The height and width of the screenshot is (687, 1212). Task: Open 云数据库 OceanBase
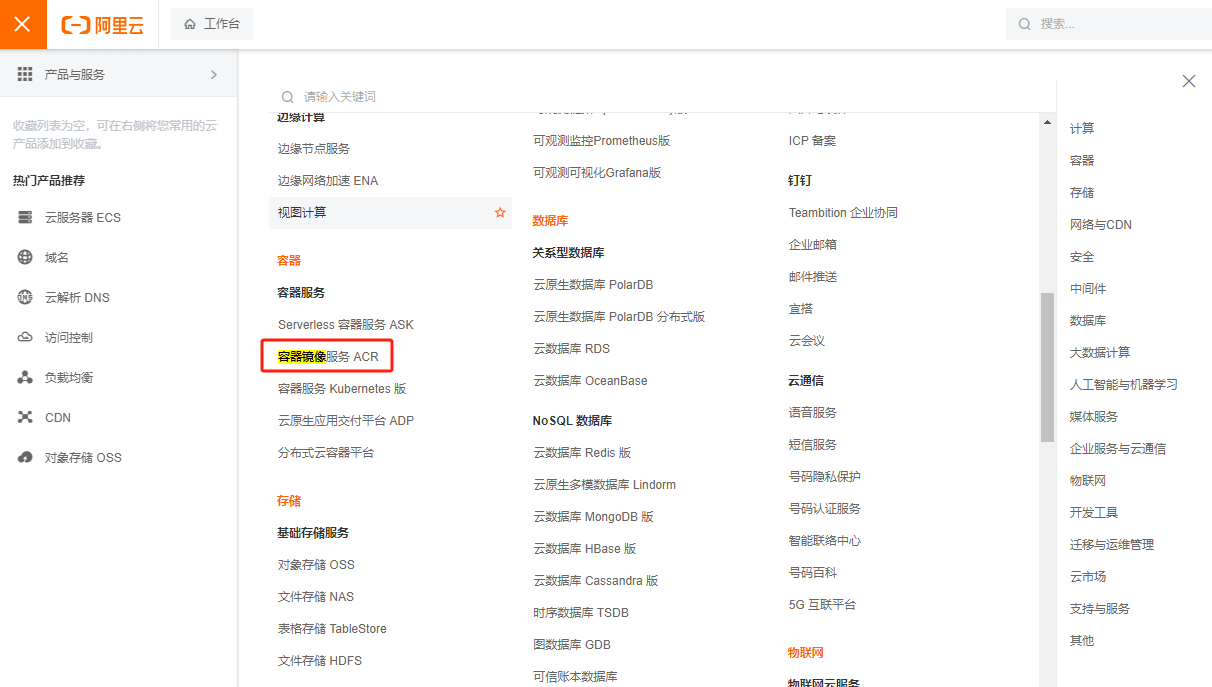590,380
